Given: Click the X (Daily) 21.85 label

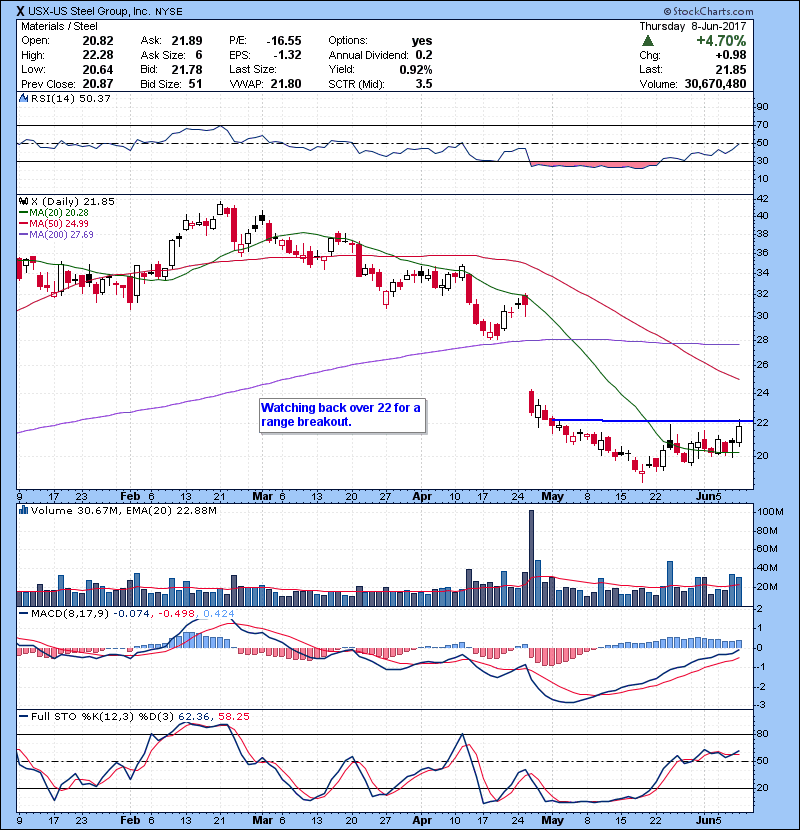Looking at the screenshot, I should click(73, 201).
